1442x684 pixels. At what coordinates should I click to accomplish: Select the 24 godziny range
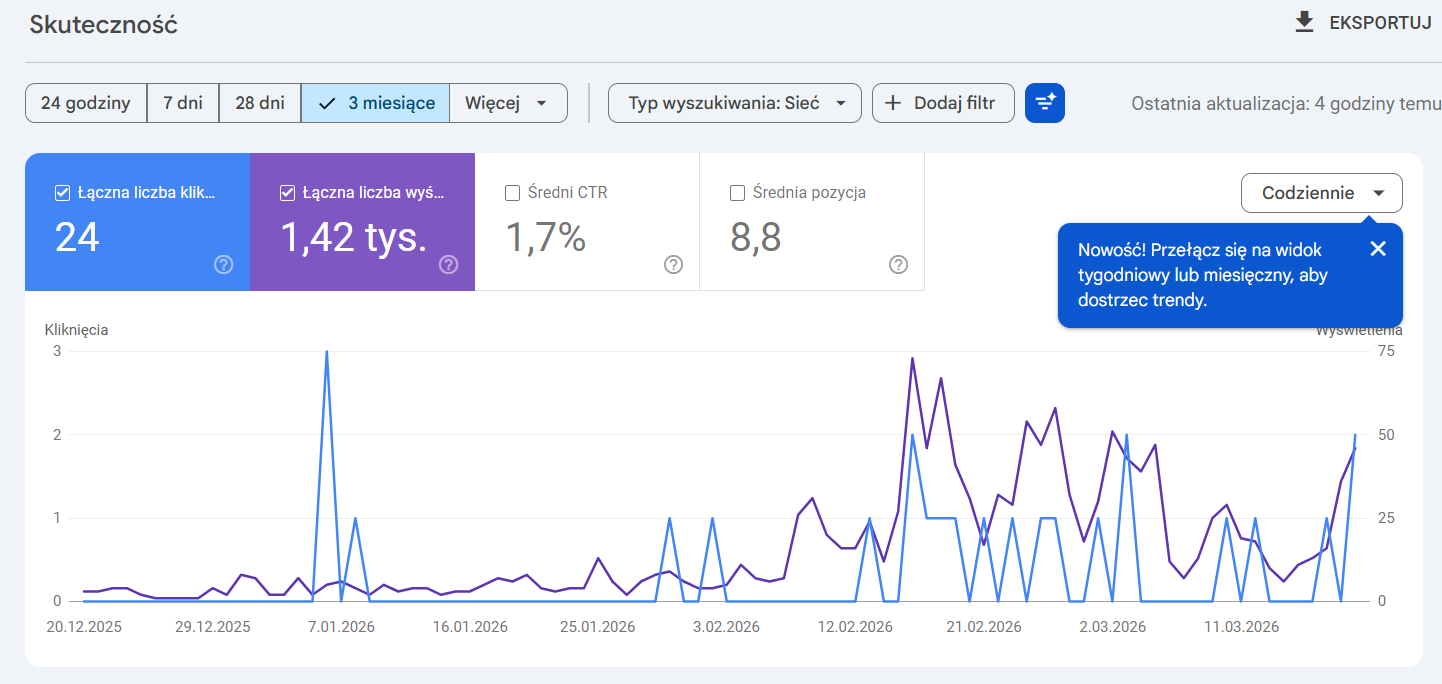86,103
